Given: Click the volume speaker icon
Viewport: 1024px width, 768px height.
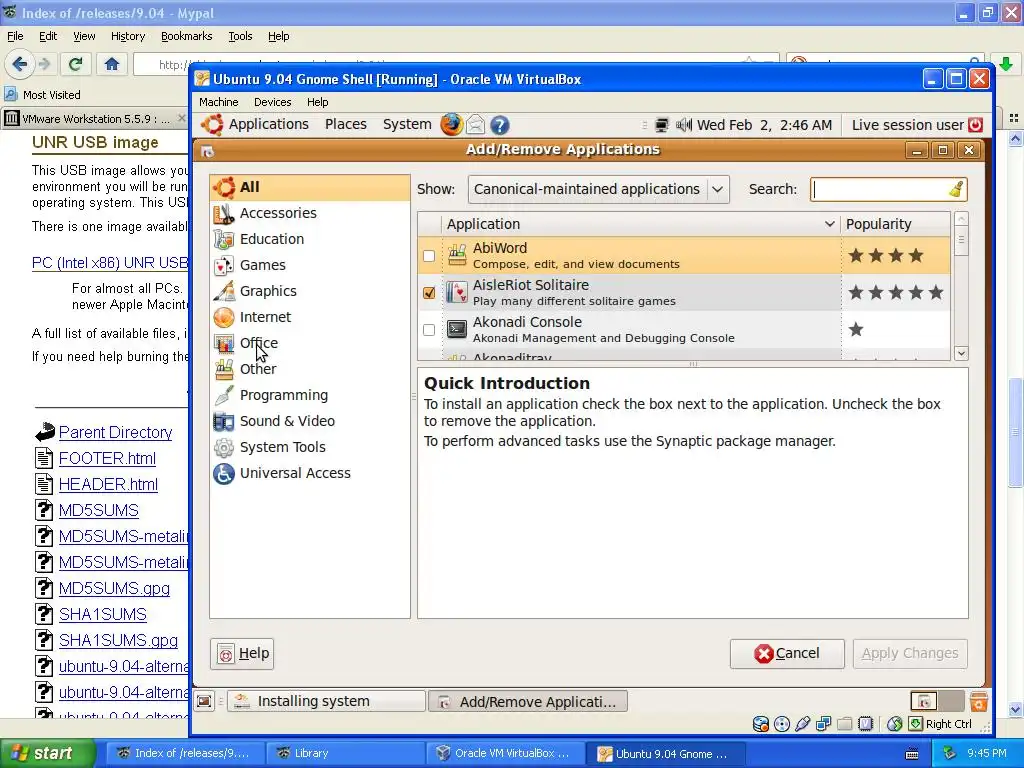Looking at the screenshot, I should pos(684,125).
